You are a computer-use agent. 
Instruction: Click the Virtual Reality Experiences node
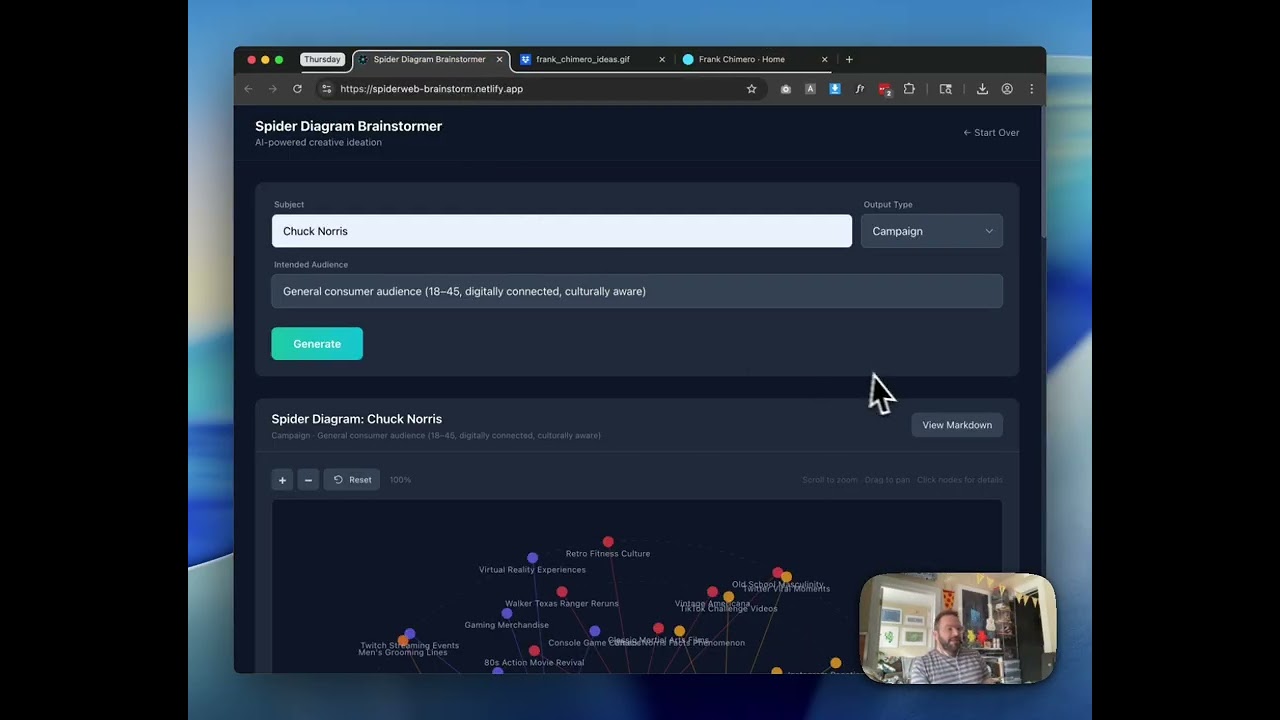[532, 558]
